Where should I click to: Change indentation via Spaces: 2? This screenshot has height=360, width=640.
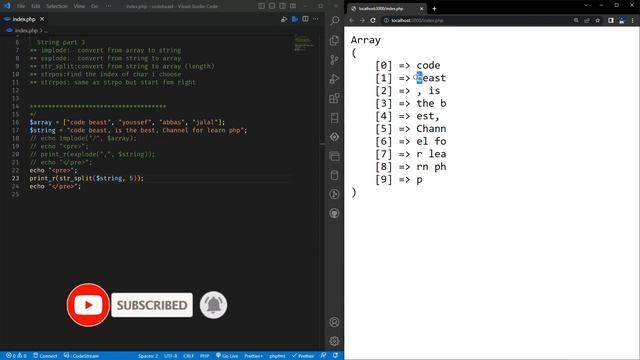148,356
